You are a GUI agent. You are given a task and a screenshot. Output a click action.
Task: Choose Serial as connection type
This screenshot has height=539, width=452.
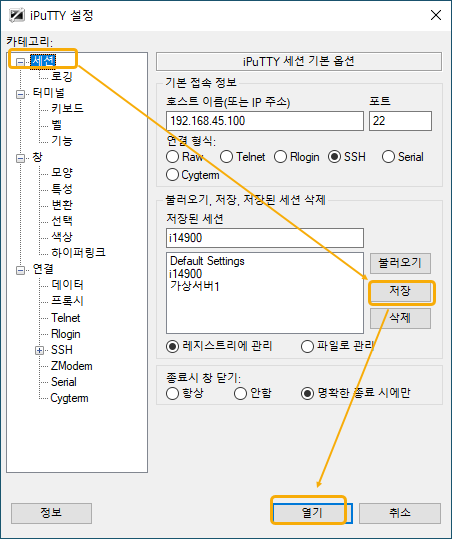[x=388, y=157]
